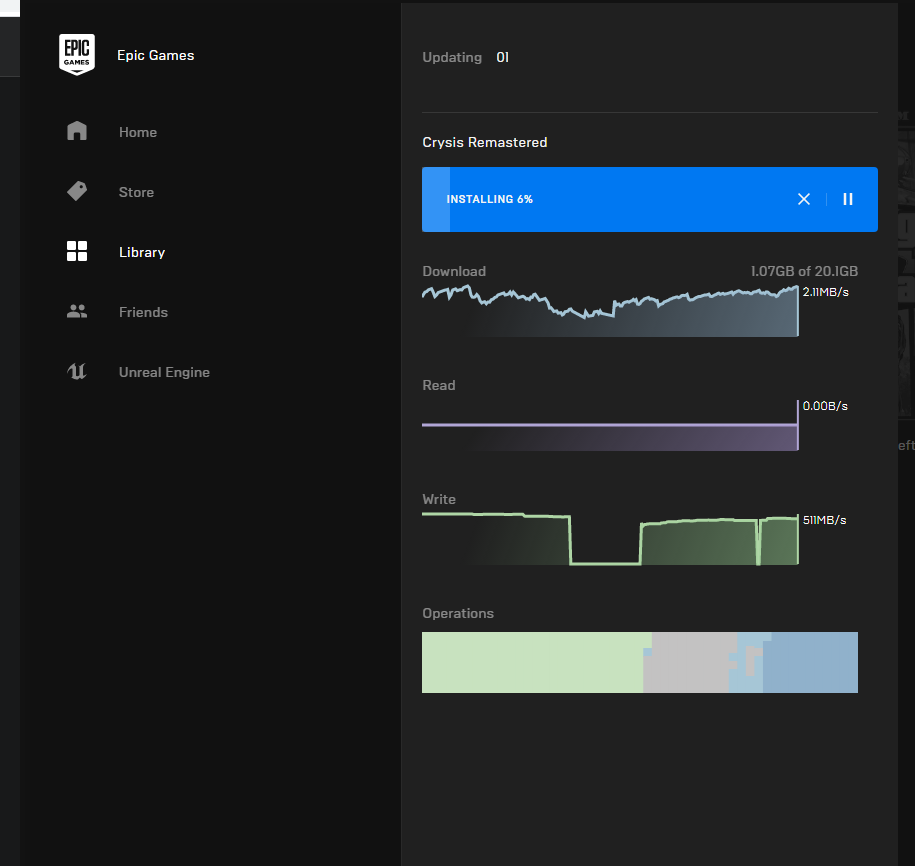Click the Write label

[x=439, y=500]
